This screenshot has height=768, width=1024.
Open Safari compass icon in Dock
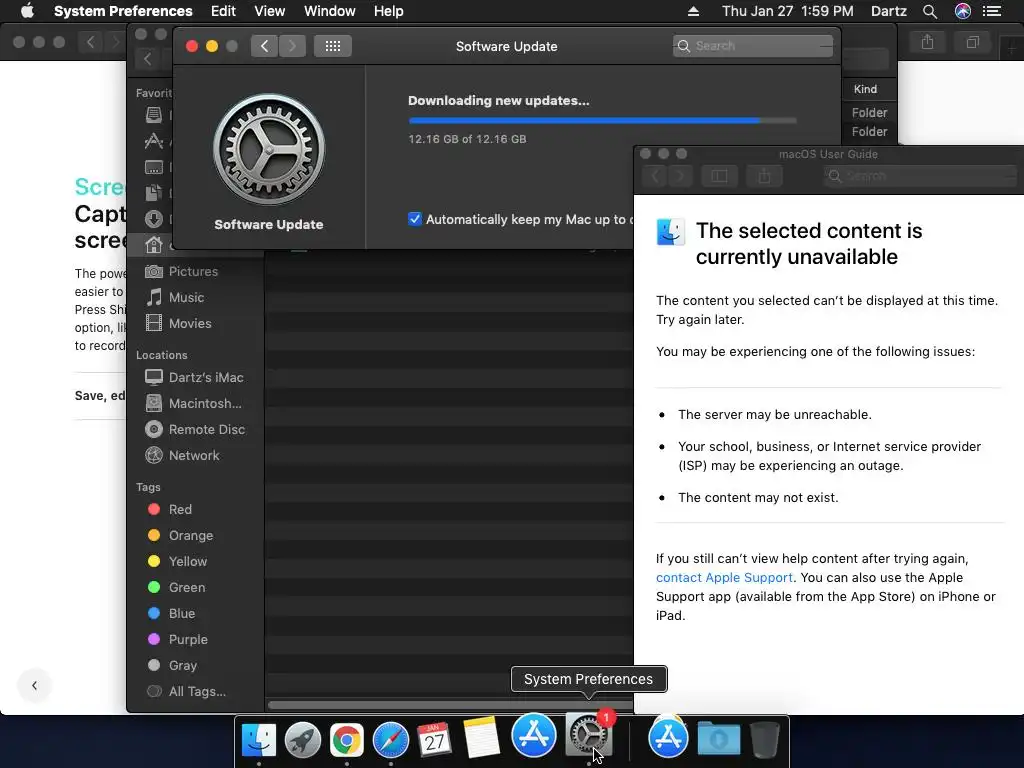[391, 739]
